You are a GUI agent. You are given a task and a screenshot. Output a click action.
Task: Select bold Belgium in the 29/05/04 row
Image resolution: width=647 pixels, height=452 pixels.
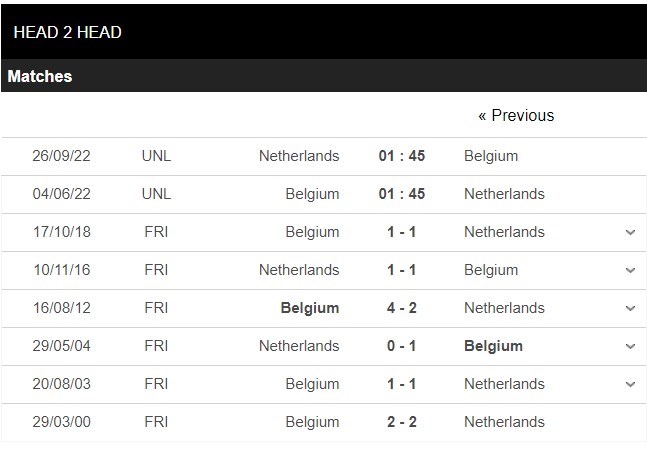(x=493, y=346)
